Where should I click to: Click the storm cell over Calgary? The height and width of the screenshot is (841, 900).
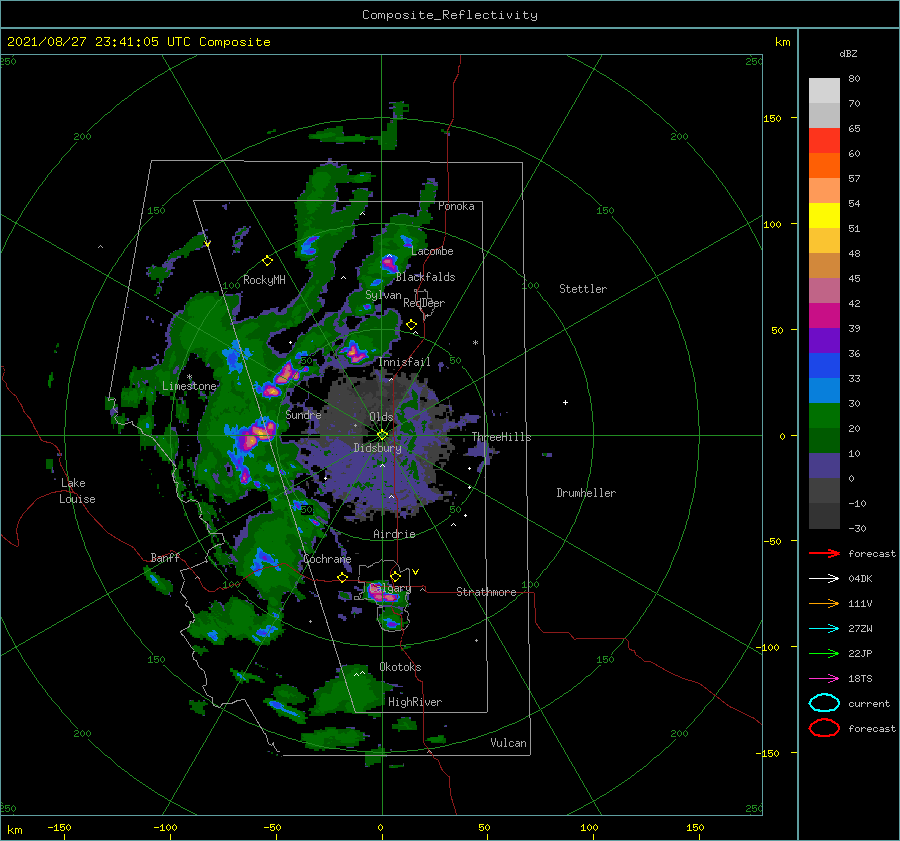click(385, 595)
